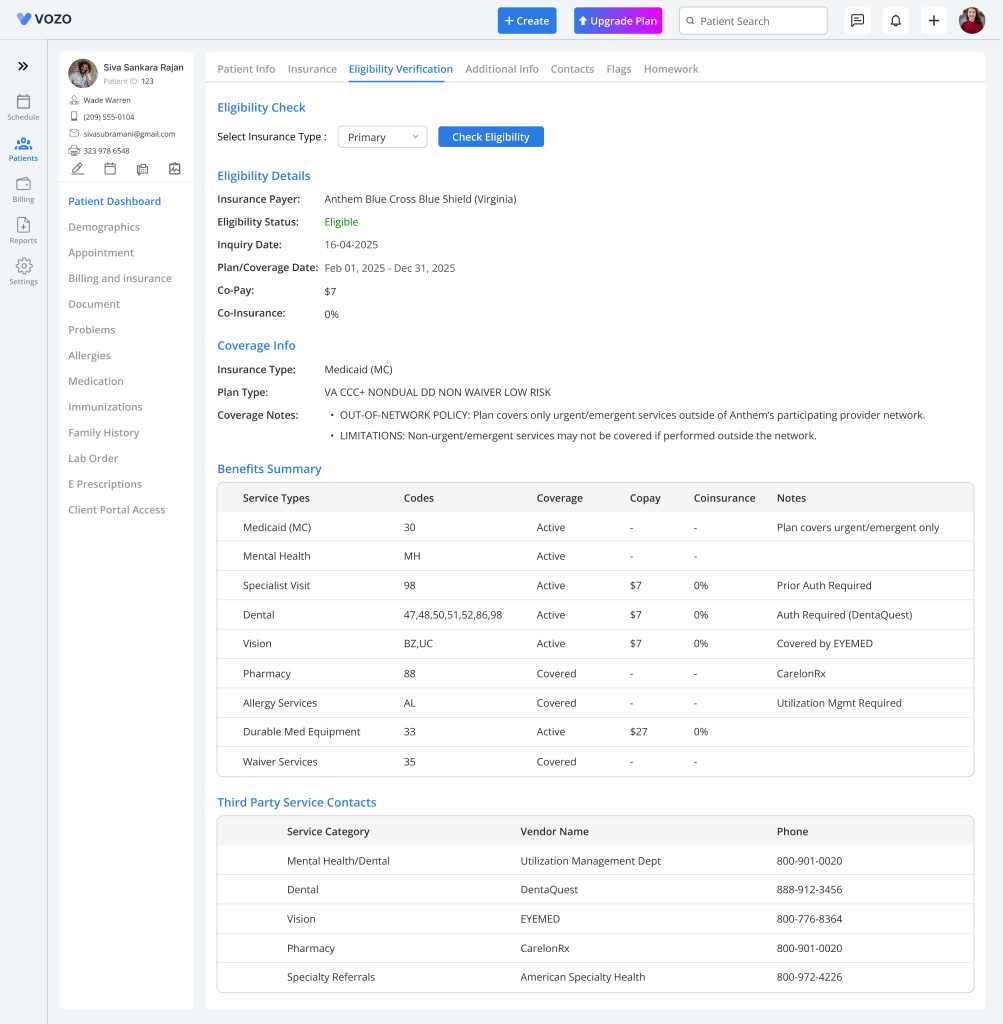The height and width of the screenshot is (1024, 1003).
Task: View the Medication section
Action: [x=96, y=381]
